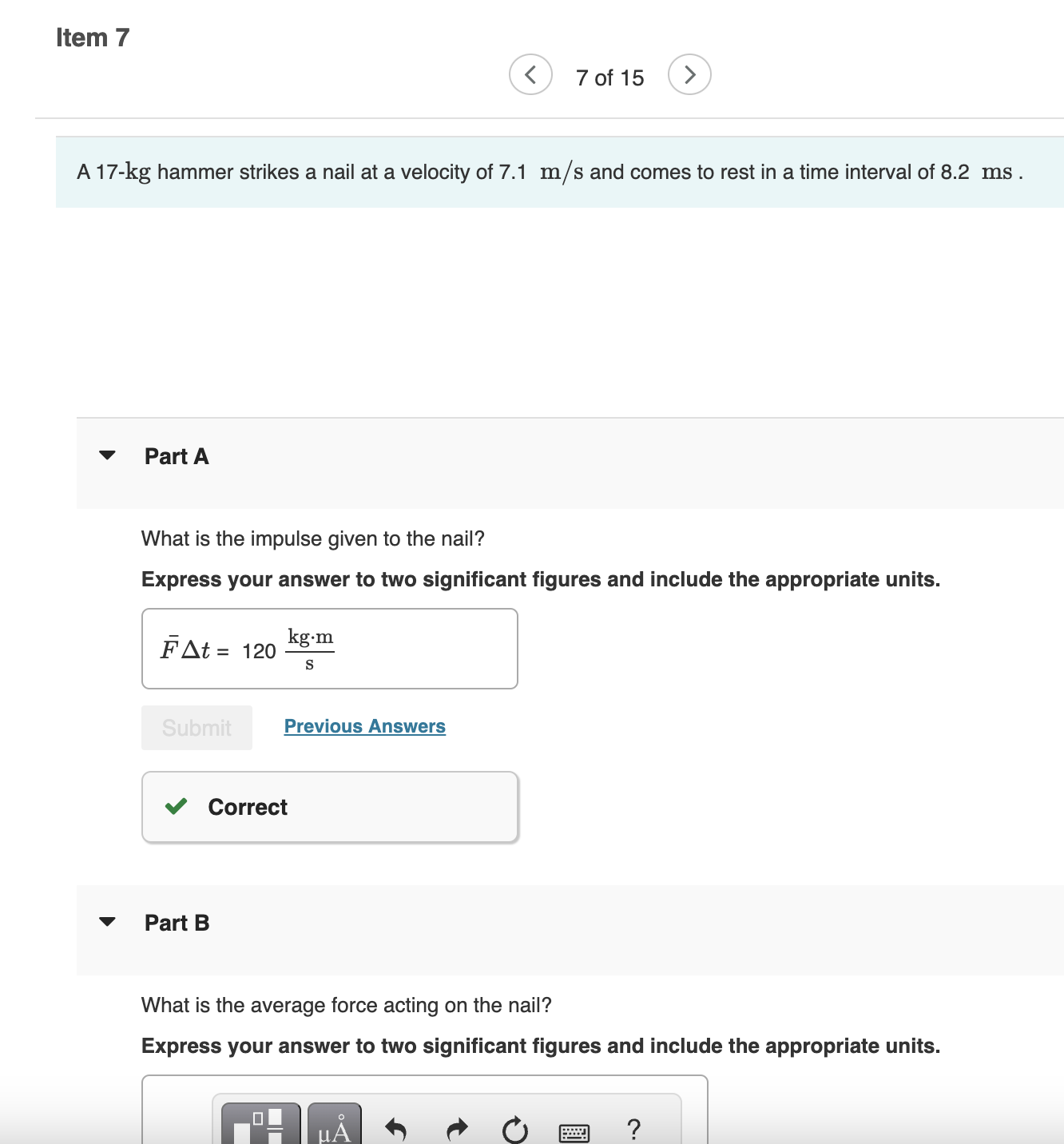1064x1144 pixels.
Task: Click the Submit button for Part A
Action: click(196, 727)
